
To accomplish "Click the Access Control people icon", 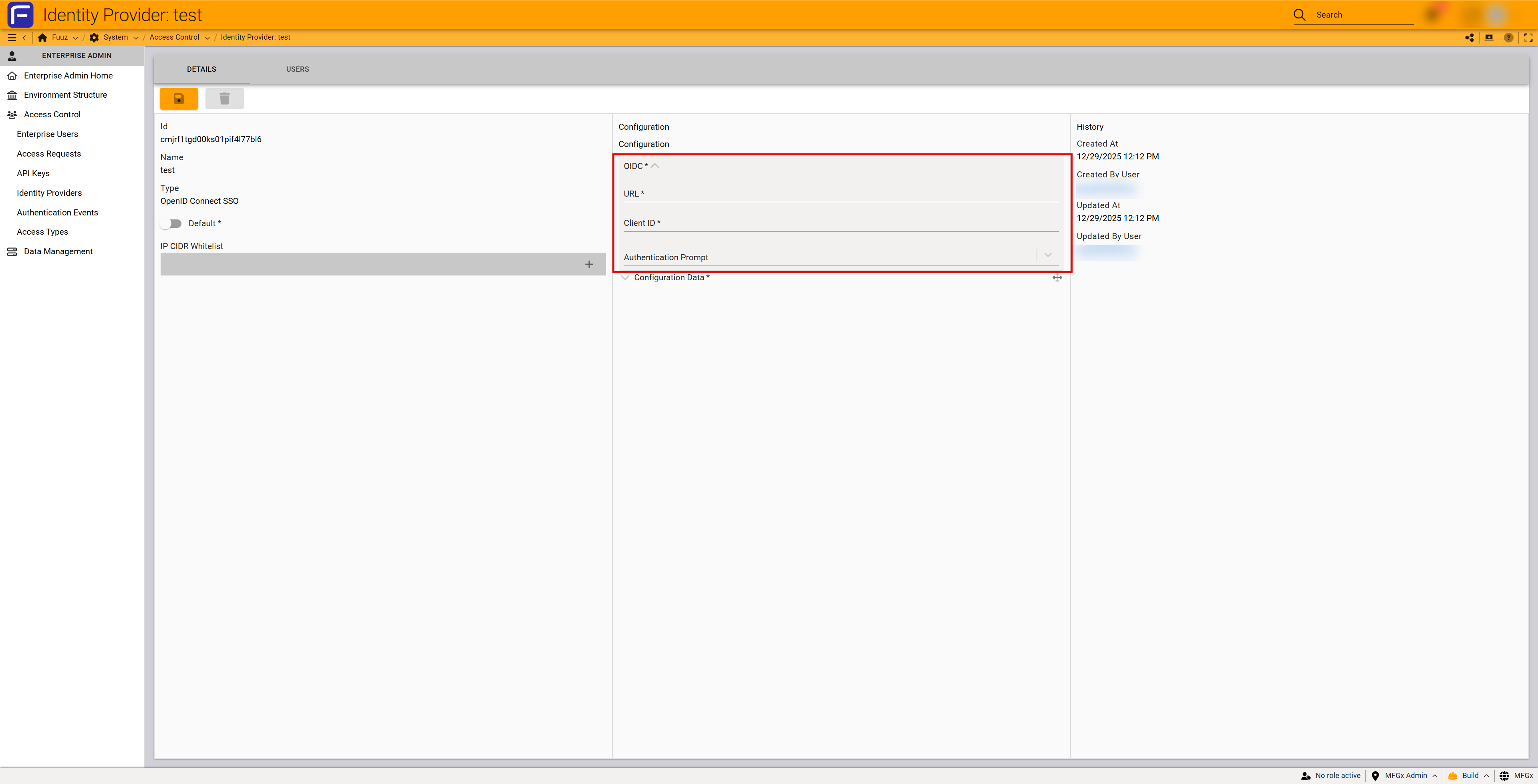I will (12, 115).
